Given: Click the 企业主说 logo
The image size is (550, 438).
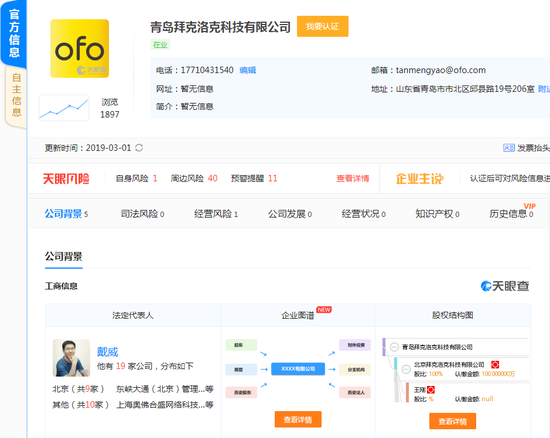Looking at the screenshot, I should 420,179.
